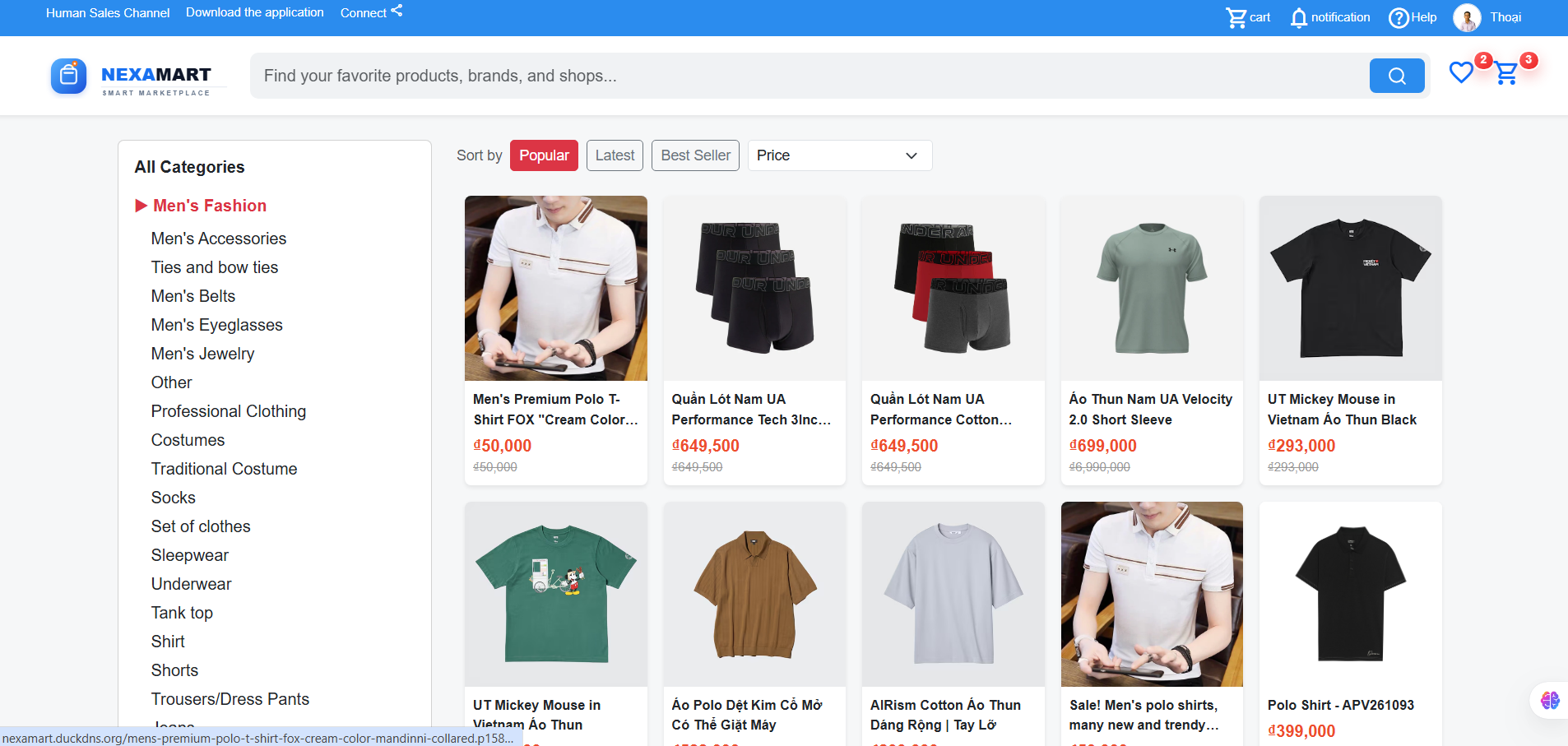Click Men's Premium Polo T-Shirt FOX title
The height and width of the screenshot is (746, 1568).
(x=556, y=409)
